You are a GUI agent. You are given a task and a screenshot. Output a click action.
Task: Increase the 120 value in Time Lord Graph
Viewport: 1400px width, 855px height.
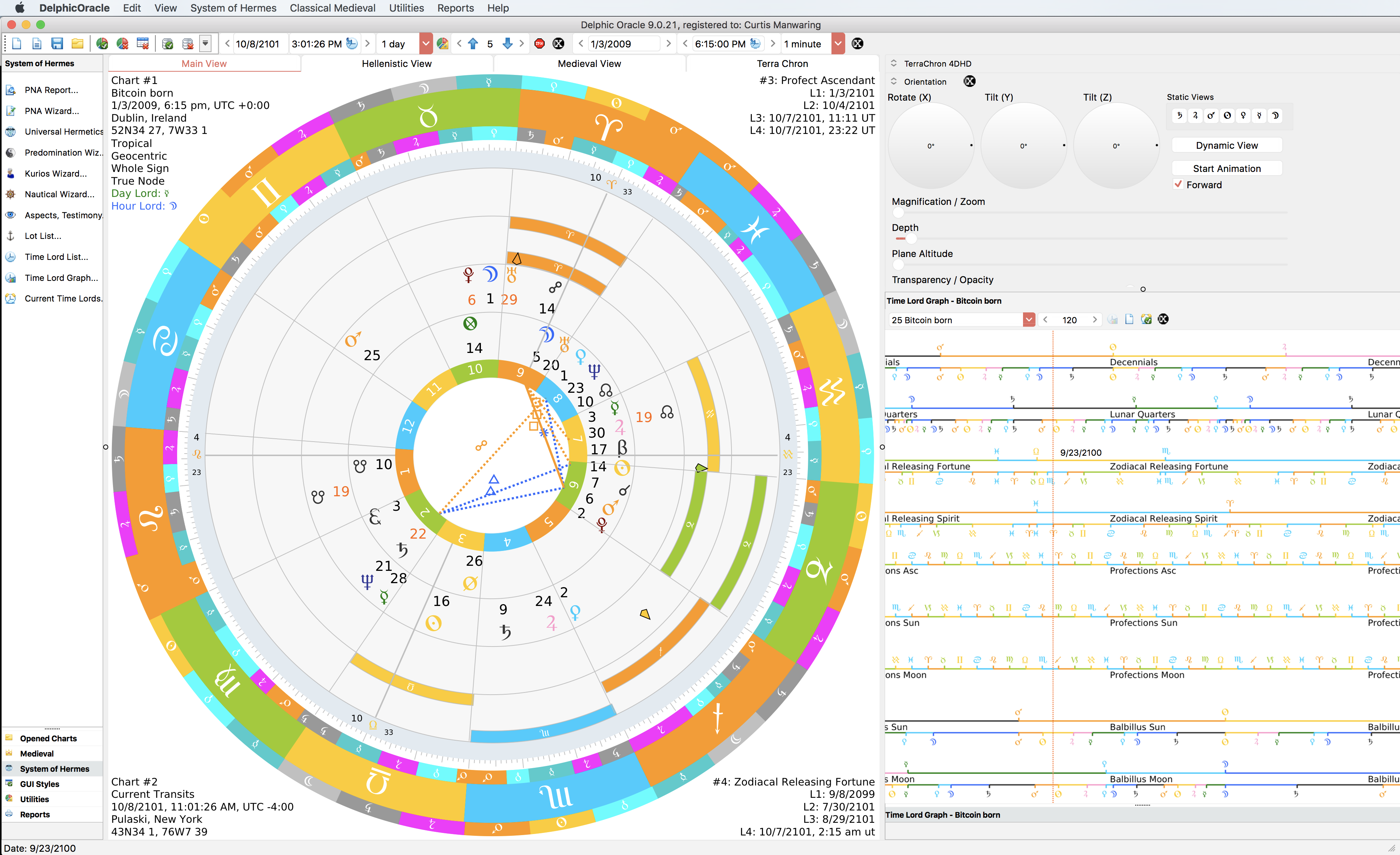1094,320
